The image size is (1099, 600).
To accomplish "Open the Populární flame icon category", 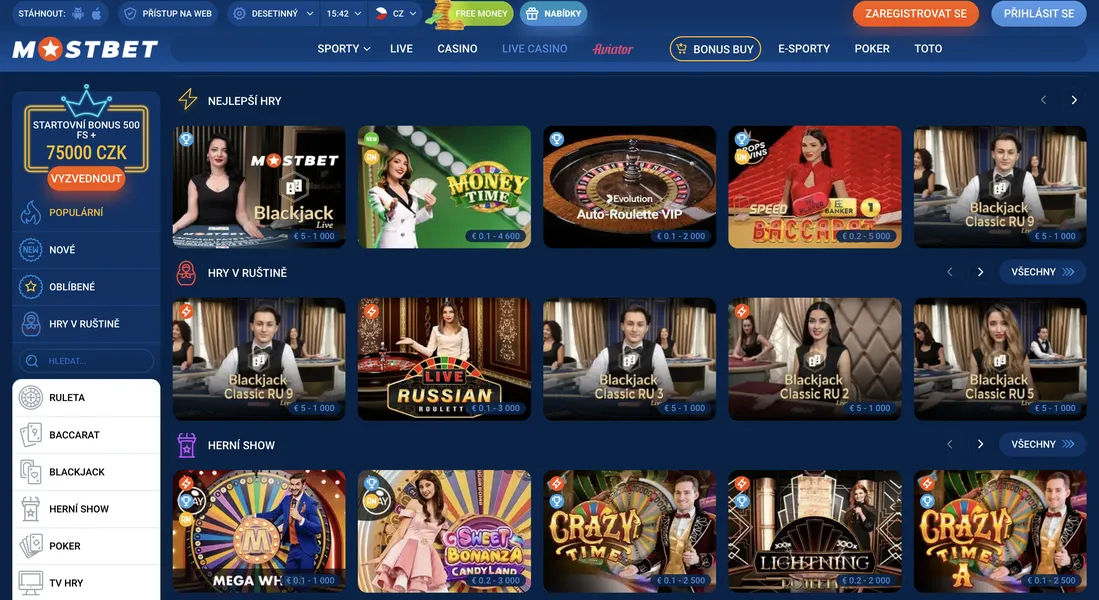I will [30, 212].
